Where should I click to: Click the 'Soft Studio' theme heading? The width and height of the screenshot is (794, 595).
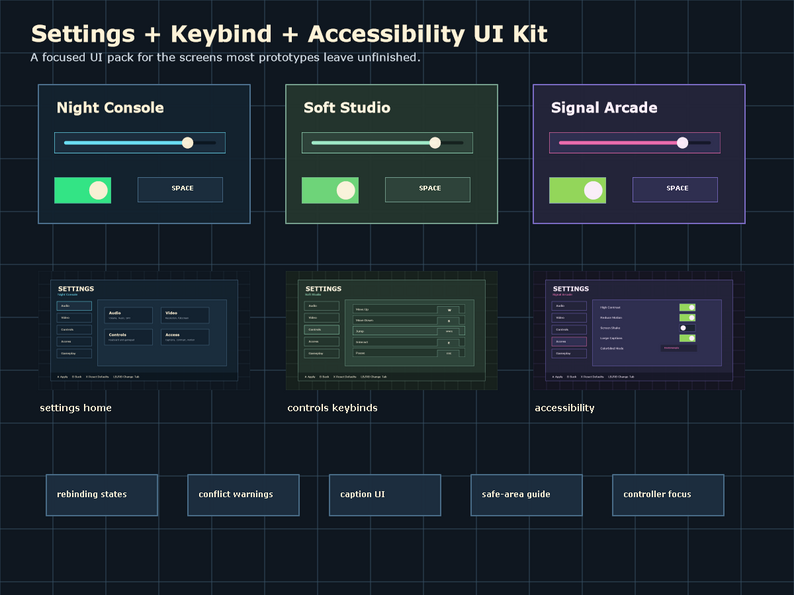point(347,107)
